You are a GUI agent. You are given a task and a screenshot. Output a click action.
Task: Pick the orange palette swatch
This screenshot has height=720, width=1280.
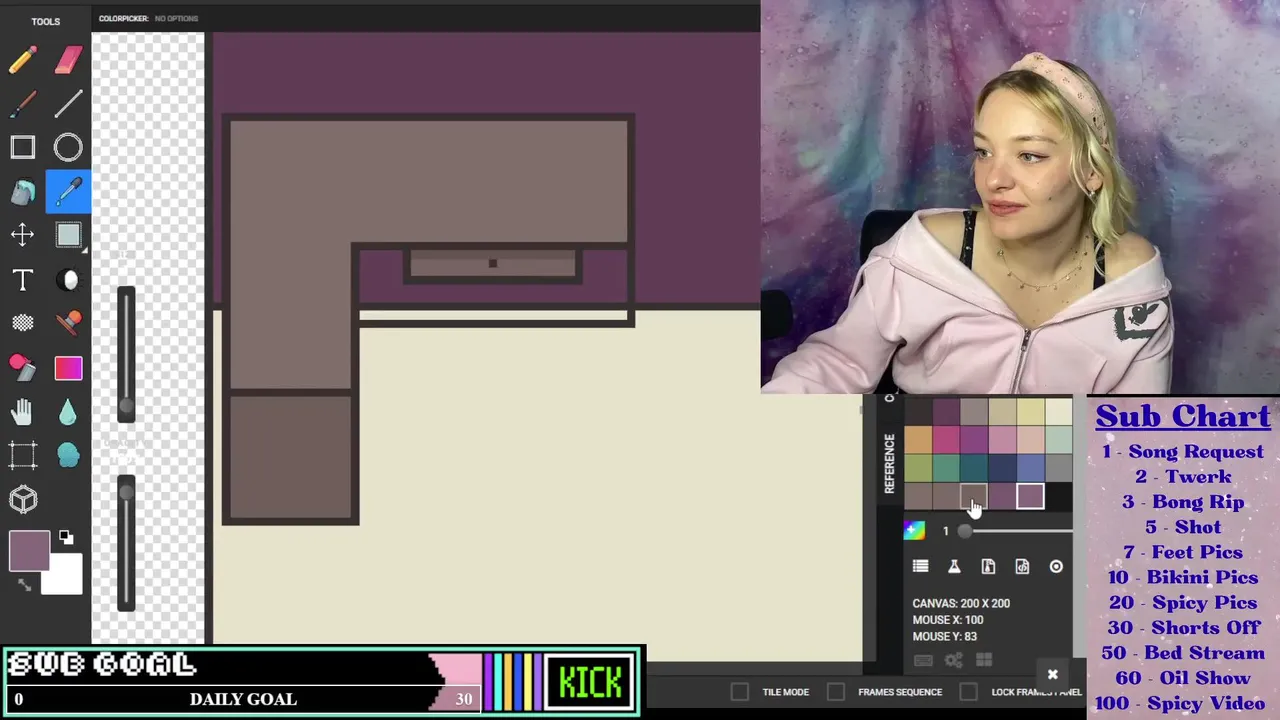(918, 440)
